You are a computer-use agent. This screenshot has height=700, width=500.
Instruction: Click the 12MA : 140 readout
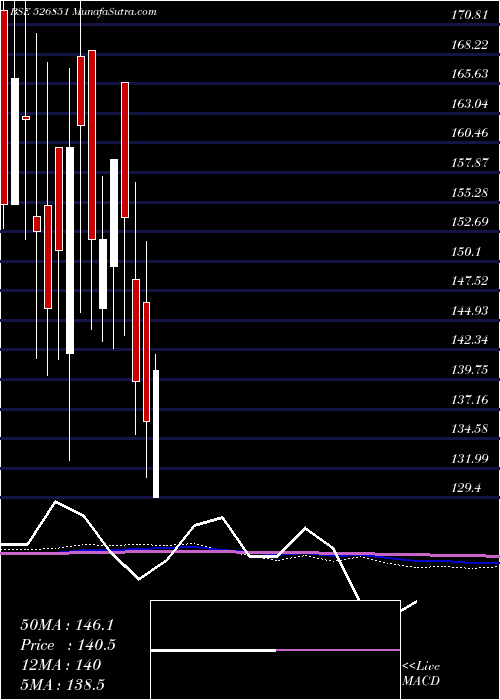click(61, 665)
